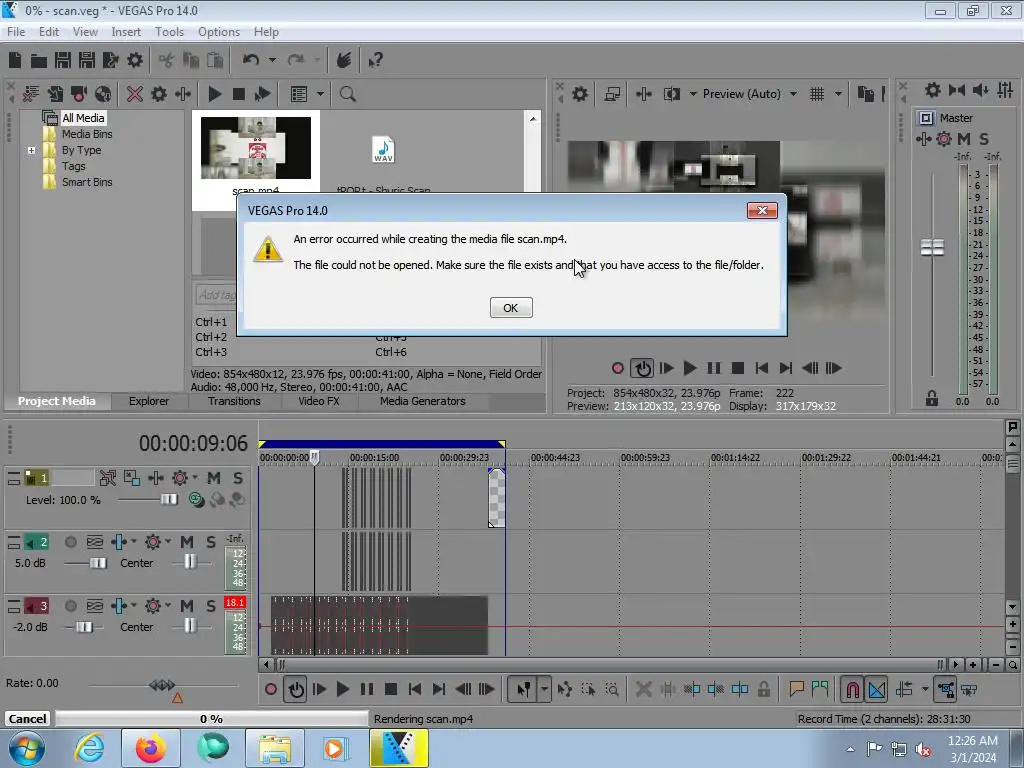Adjust the Master volume fader handle
This screenshot has height=768, width=1024.
tap(932, 248)
